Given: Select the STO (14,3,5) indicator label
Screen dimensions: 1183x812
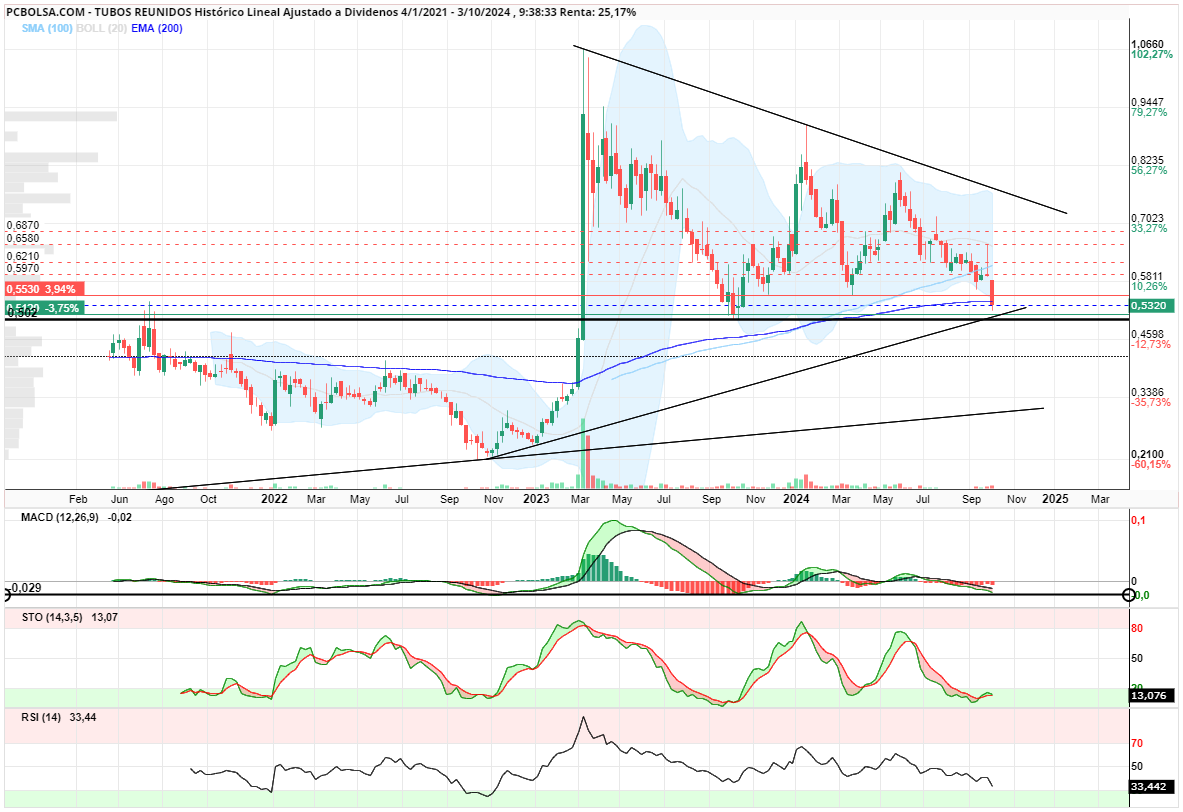Looking at the screenshot, I should [52, 617].
